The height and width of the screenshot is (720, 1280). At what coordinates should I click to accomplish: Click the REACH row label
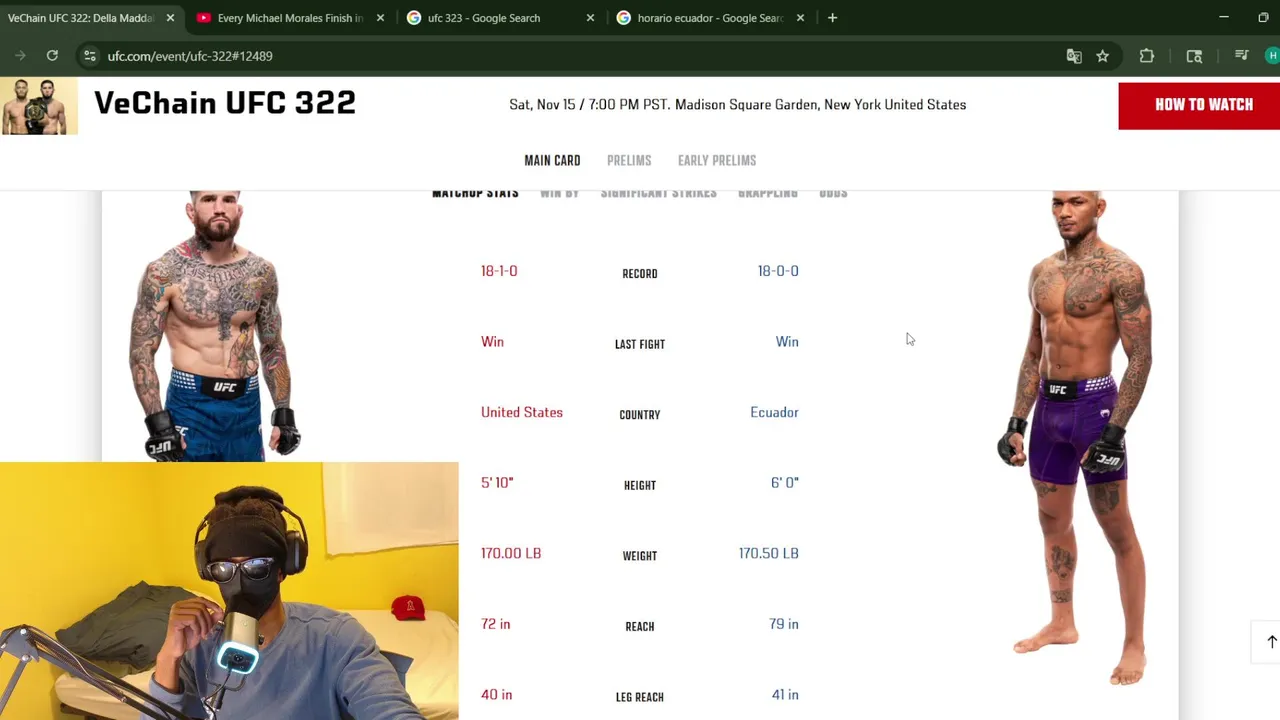640,627
